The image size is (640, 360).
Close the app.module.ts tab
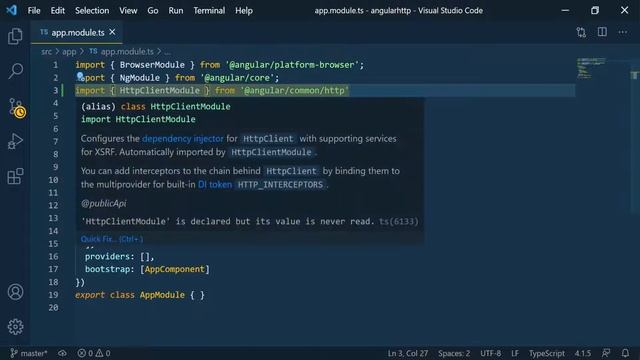click(112, 32)
